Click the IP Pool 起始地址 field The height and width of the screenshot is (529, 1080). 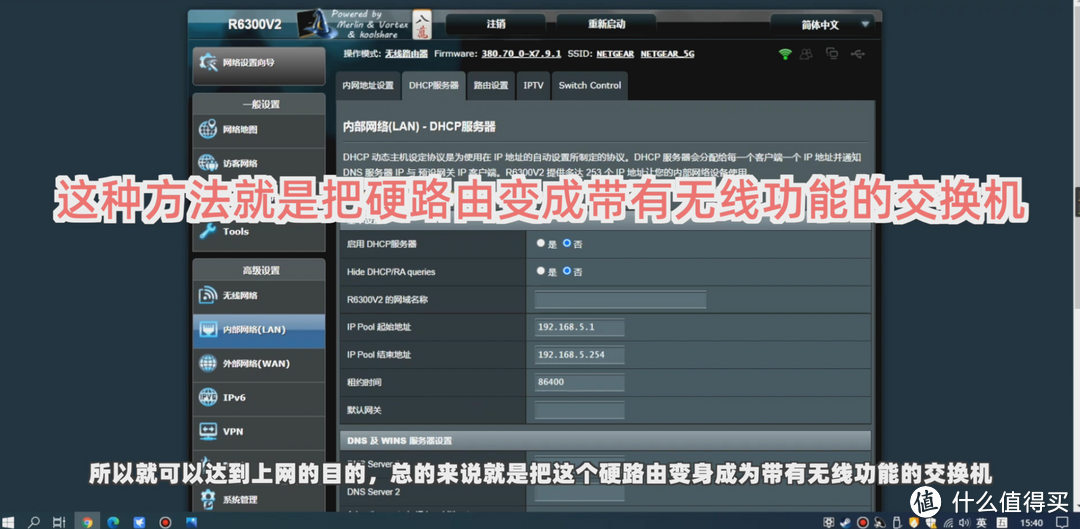[x=580, y=327]
